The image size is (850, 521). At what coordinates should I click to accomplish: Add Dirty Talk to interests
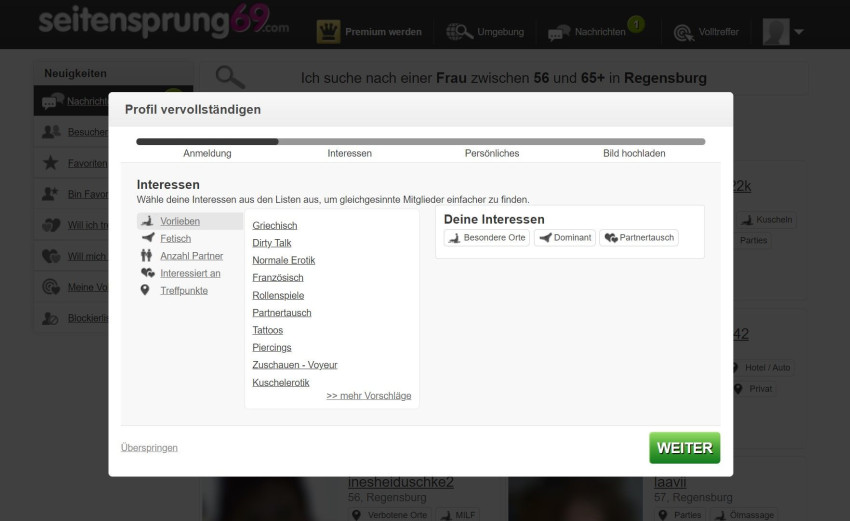[272, 243]
